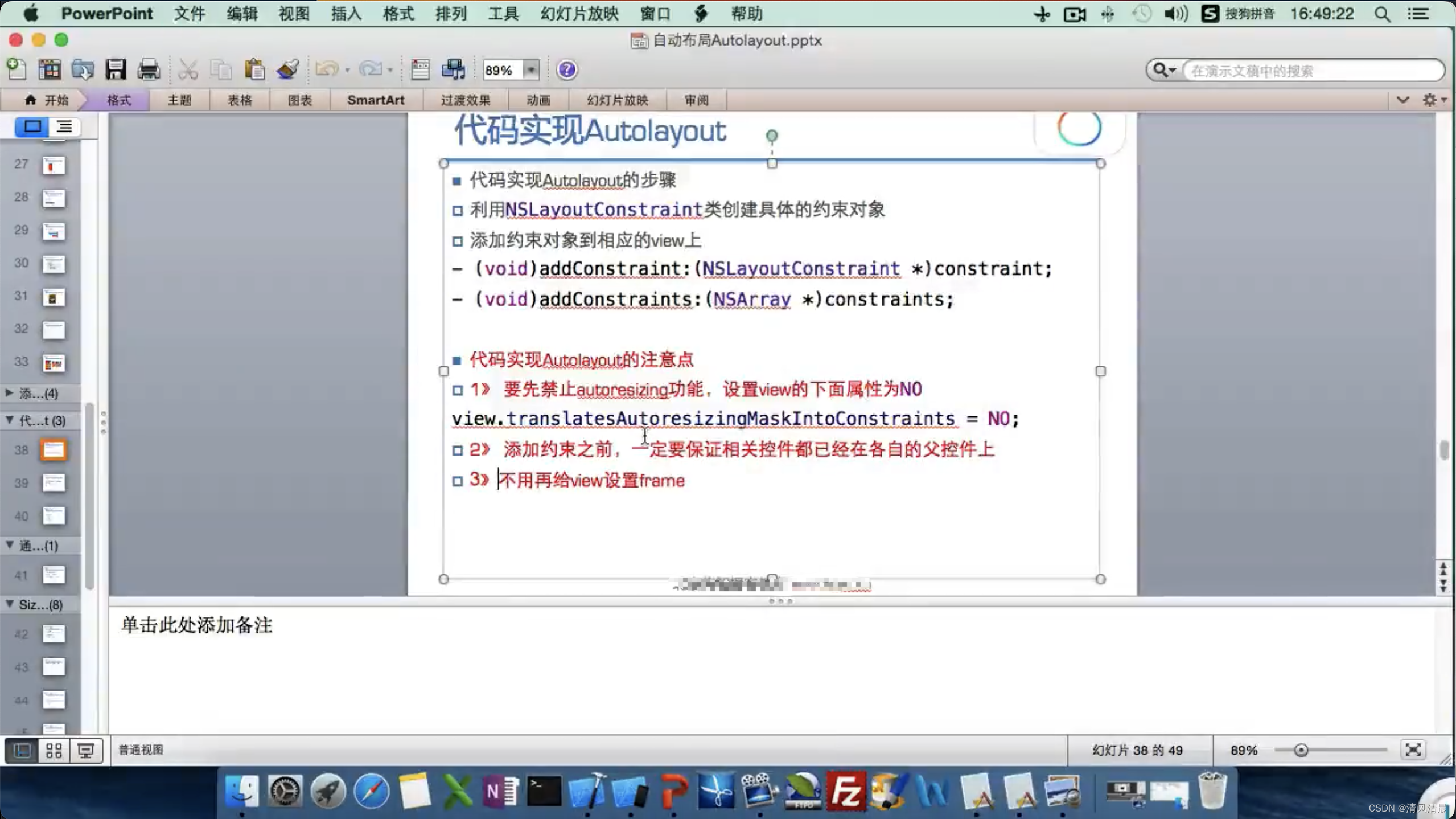Screen dimensions: 1456x819
Task: Click slide 38 thumbnail in panel
Action: pyautogui.click(x=55, y=449)
